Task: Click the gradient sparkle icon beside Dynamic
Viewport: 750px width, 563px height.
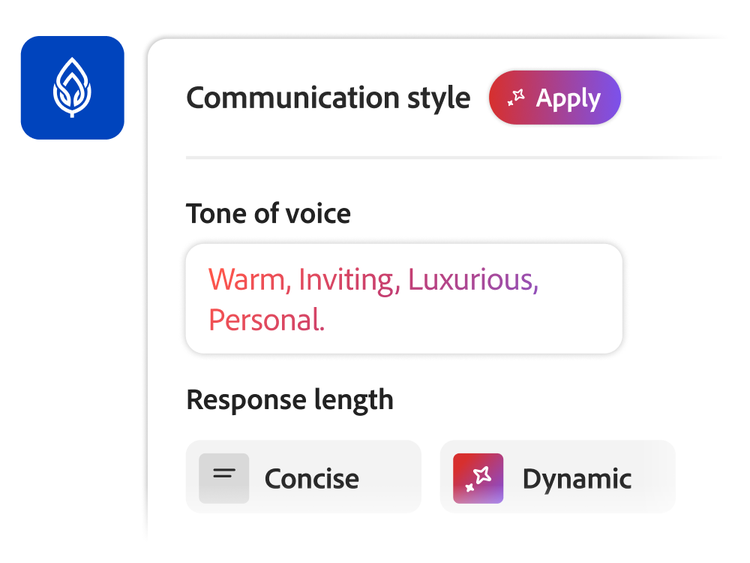Action: 477,477
